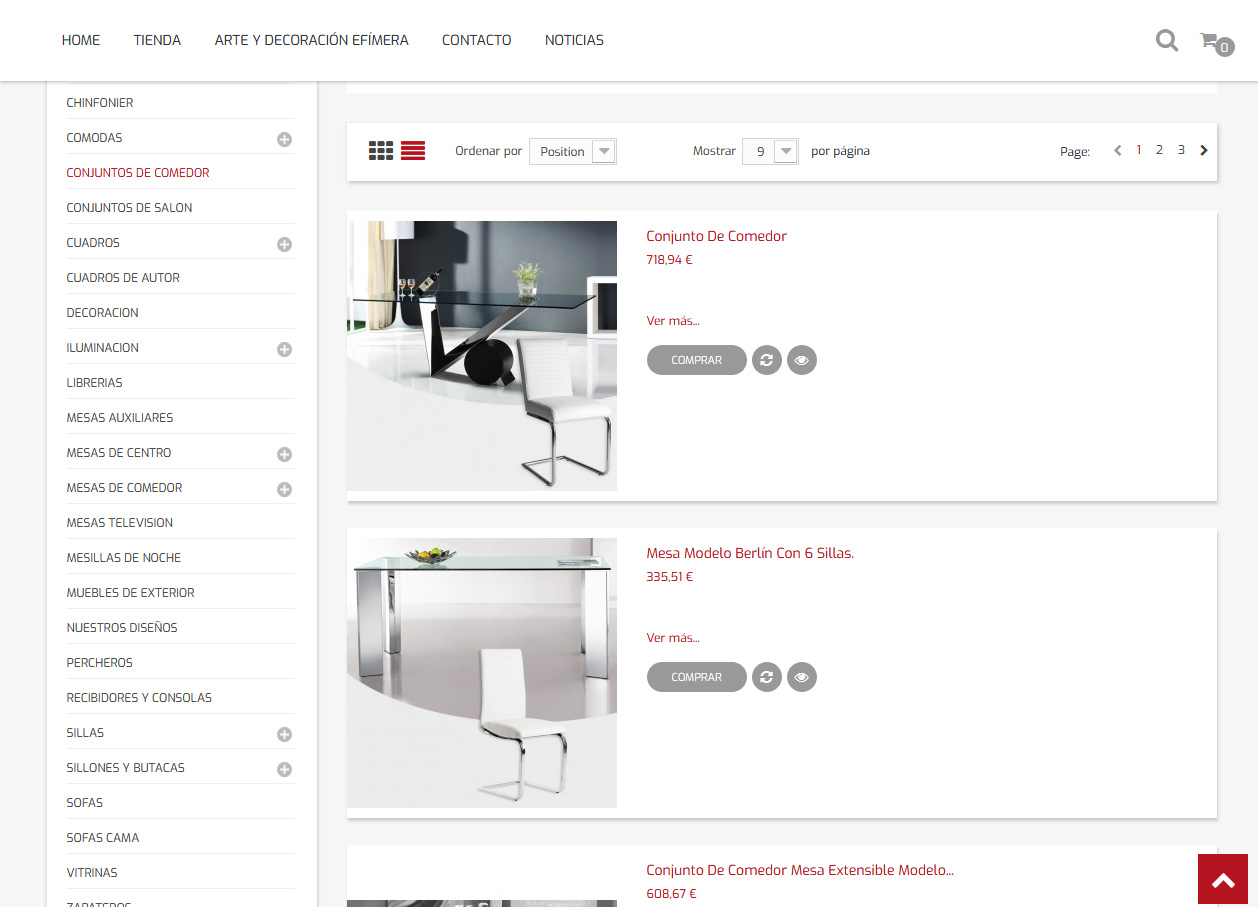
Task: Select the MESAS DE COMEDOR category label
Action: [x=124, y=488]
